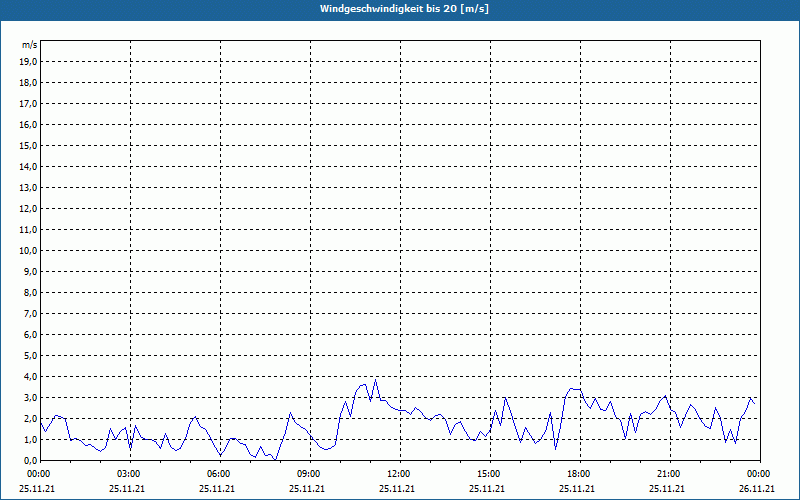800x500 pixels.
Task: Click the 25.11.21 date under 15:00
Action: 487,488
